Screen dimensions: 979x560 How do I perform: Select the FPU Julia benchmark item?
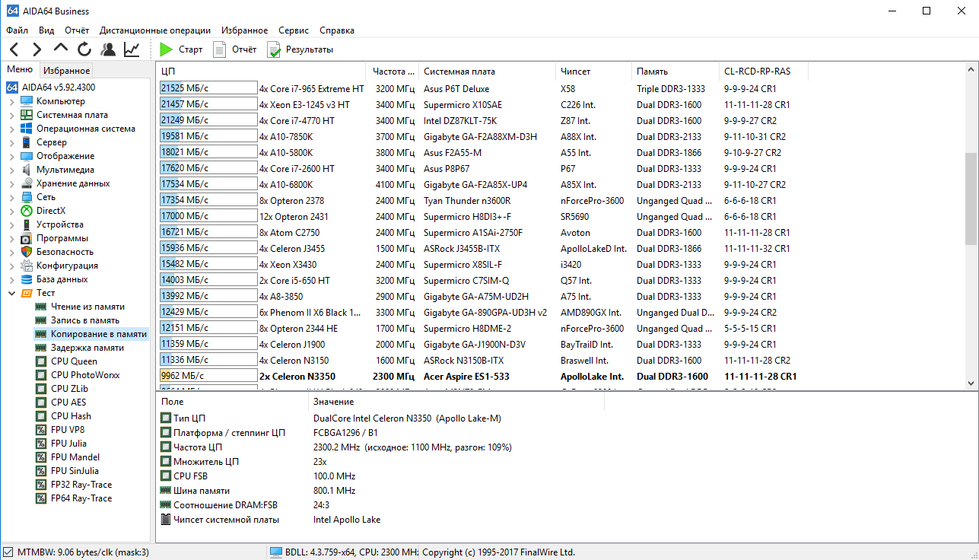(68, 443)
